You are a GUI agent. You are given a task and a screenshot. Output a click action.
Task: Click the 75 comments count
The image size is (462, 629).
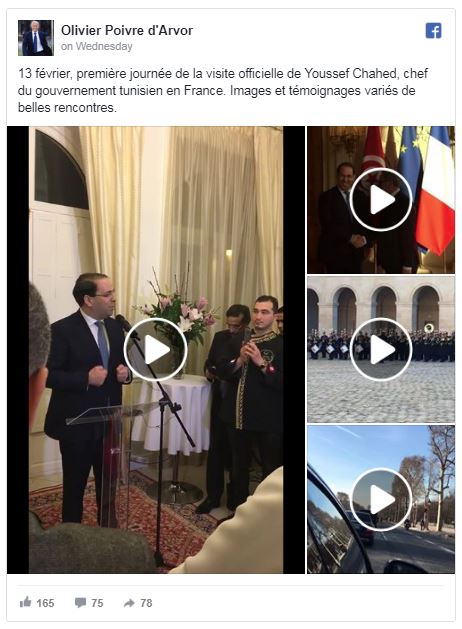[x=97, y=603]
